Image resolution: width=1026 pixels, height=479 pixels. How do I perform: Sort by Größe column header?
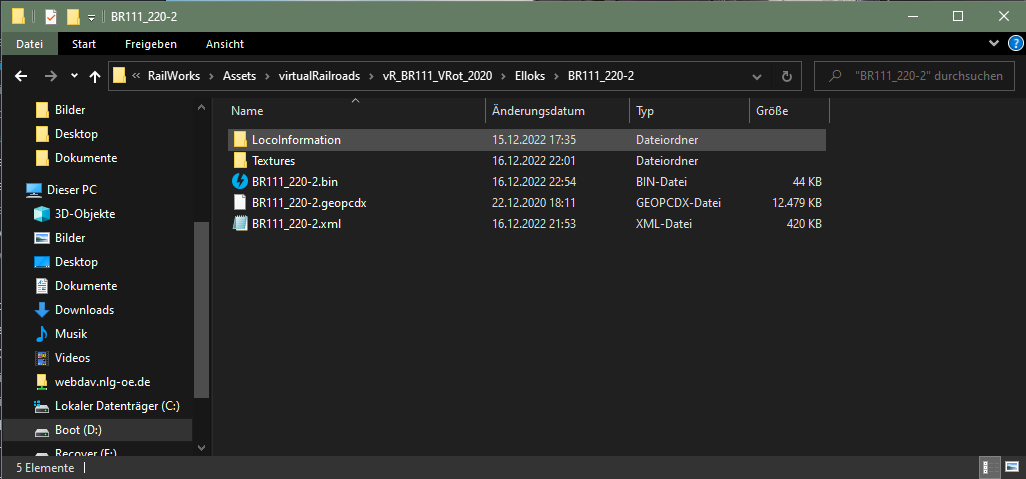[x=789, y=111]
